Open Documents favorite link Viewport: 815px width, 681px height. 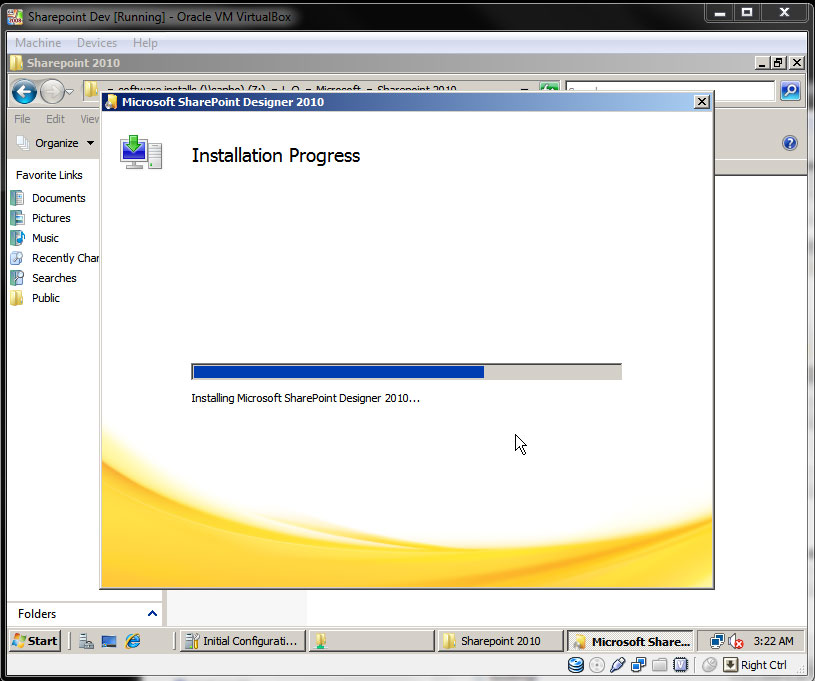58,198
